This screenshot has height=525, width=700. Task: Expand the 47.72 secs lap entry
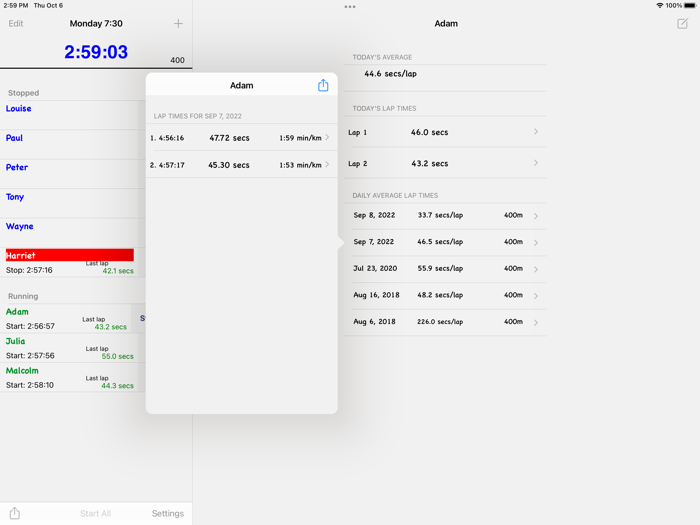coord(241,138)
